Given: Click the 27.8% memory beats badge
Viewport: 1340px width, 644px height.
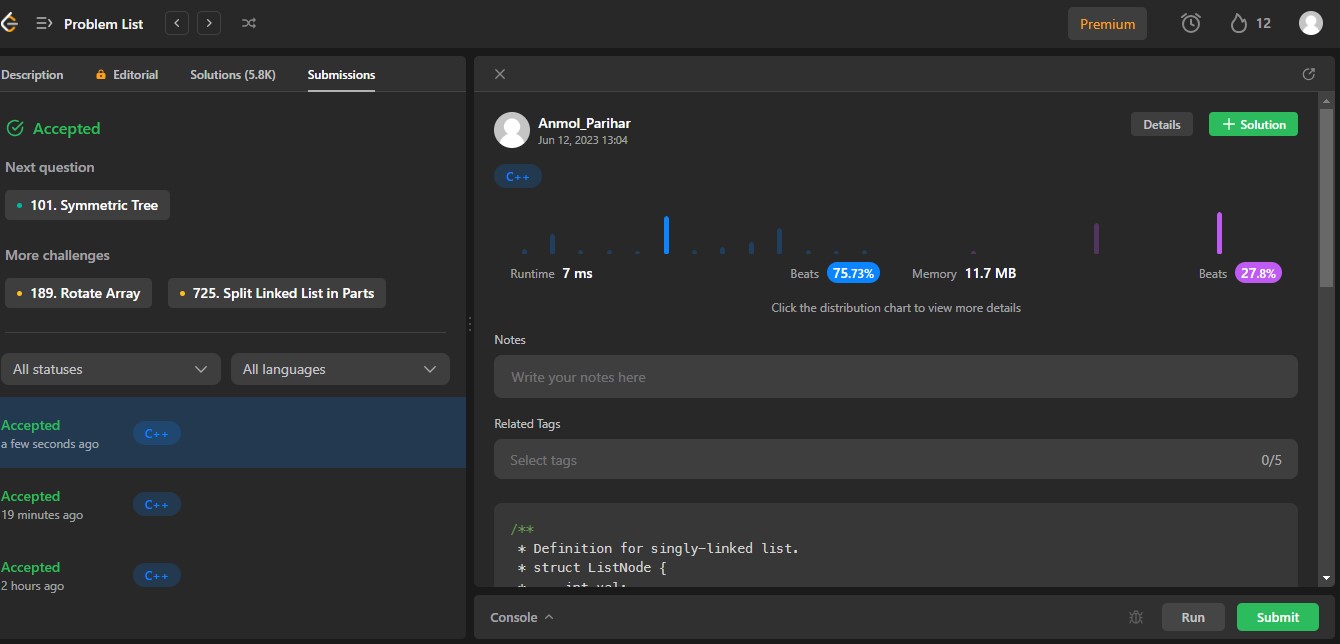Looking at the screenshot, I should tap(1258, 273).
